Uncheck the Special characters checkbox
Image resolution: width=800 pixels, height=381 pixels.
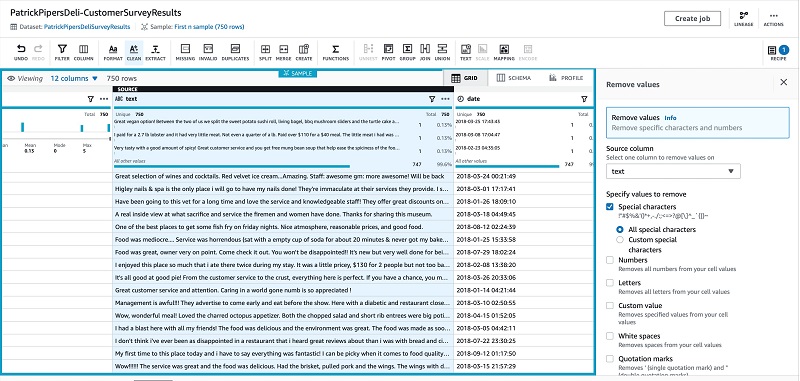coord(610,207)
